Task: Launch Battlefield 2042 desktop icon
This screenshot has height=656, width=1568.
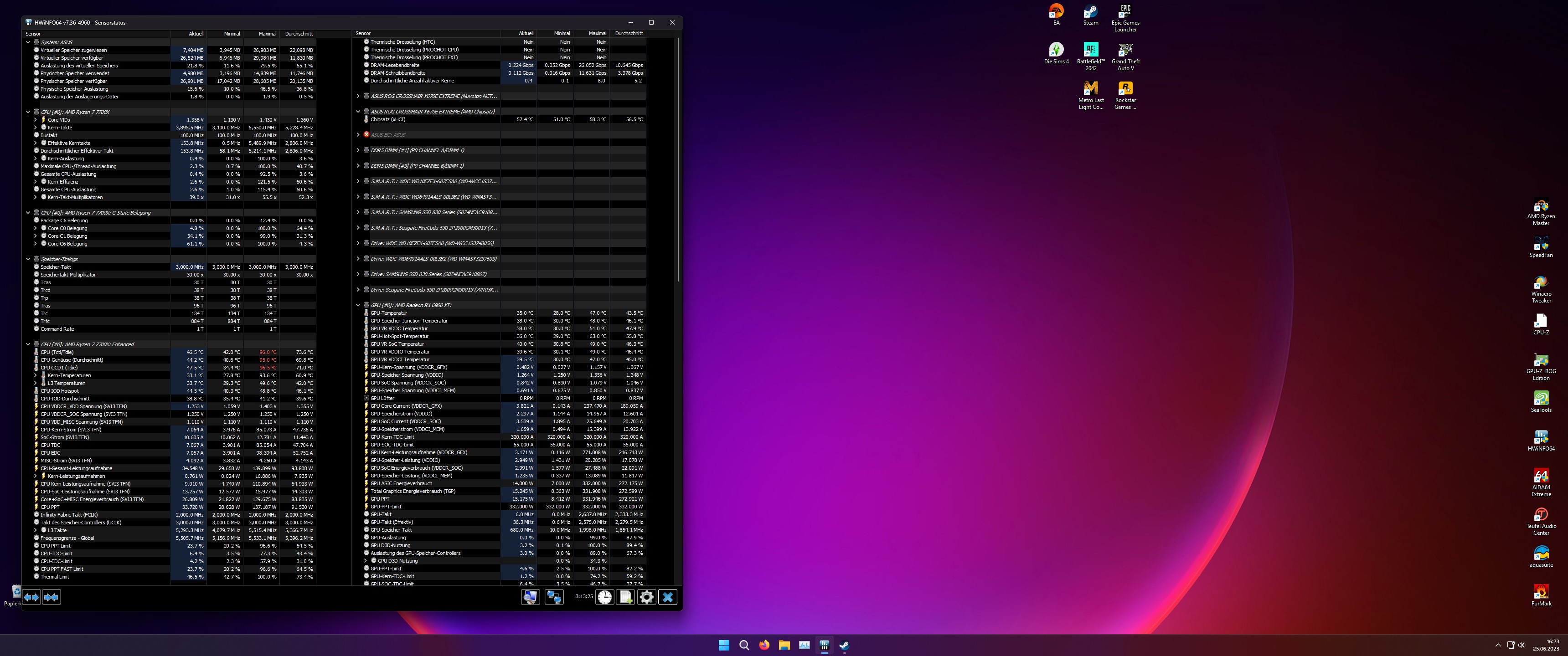Action: [x=1091, y=56]
